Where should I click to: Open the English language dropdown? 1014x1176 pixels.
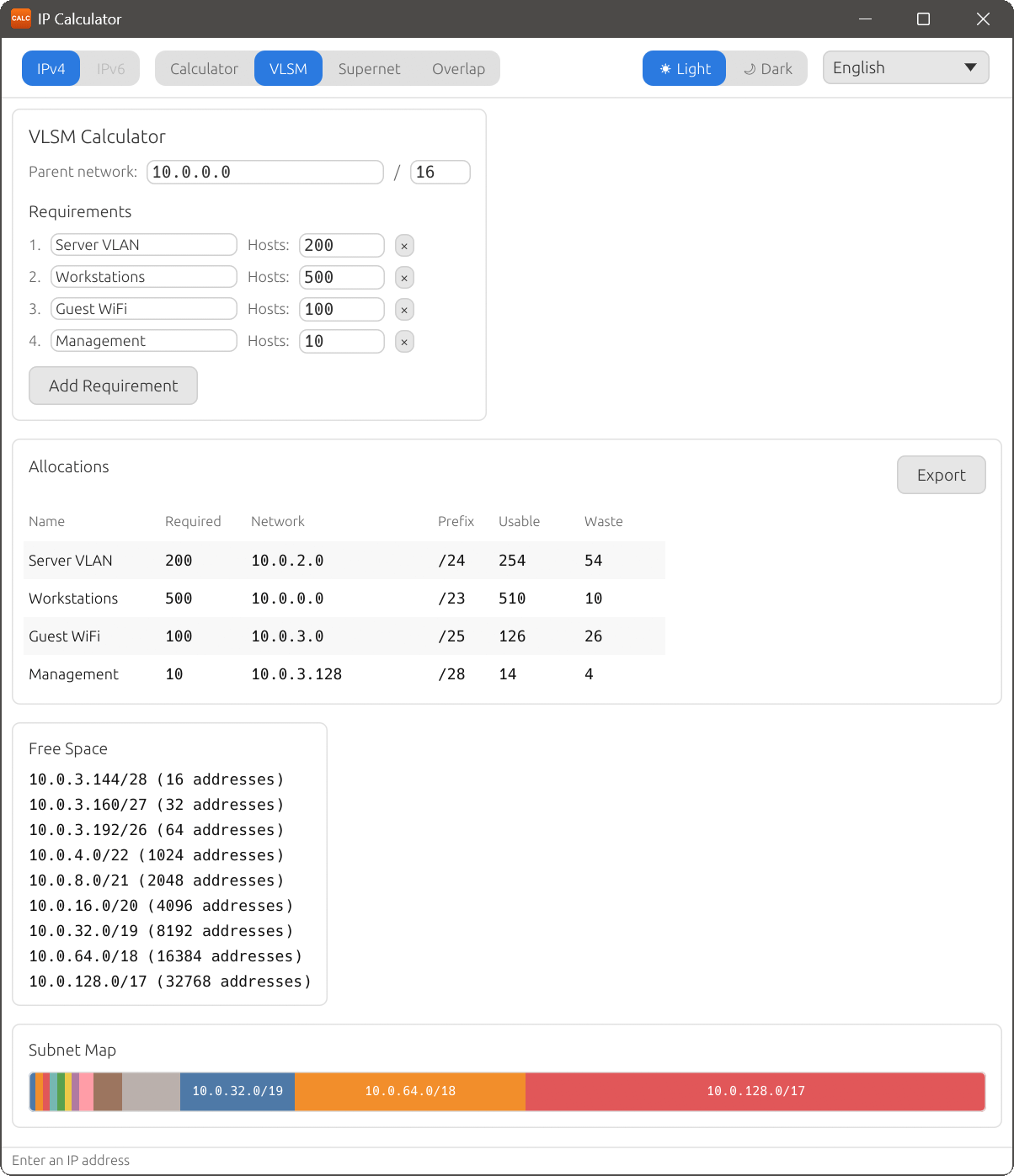click(x=905, y=67)
